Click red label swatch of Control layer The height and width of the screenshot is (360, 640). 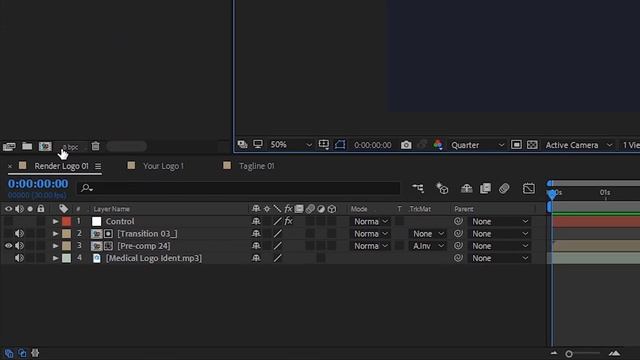click(x=66, y=221)
